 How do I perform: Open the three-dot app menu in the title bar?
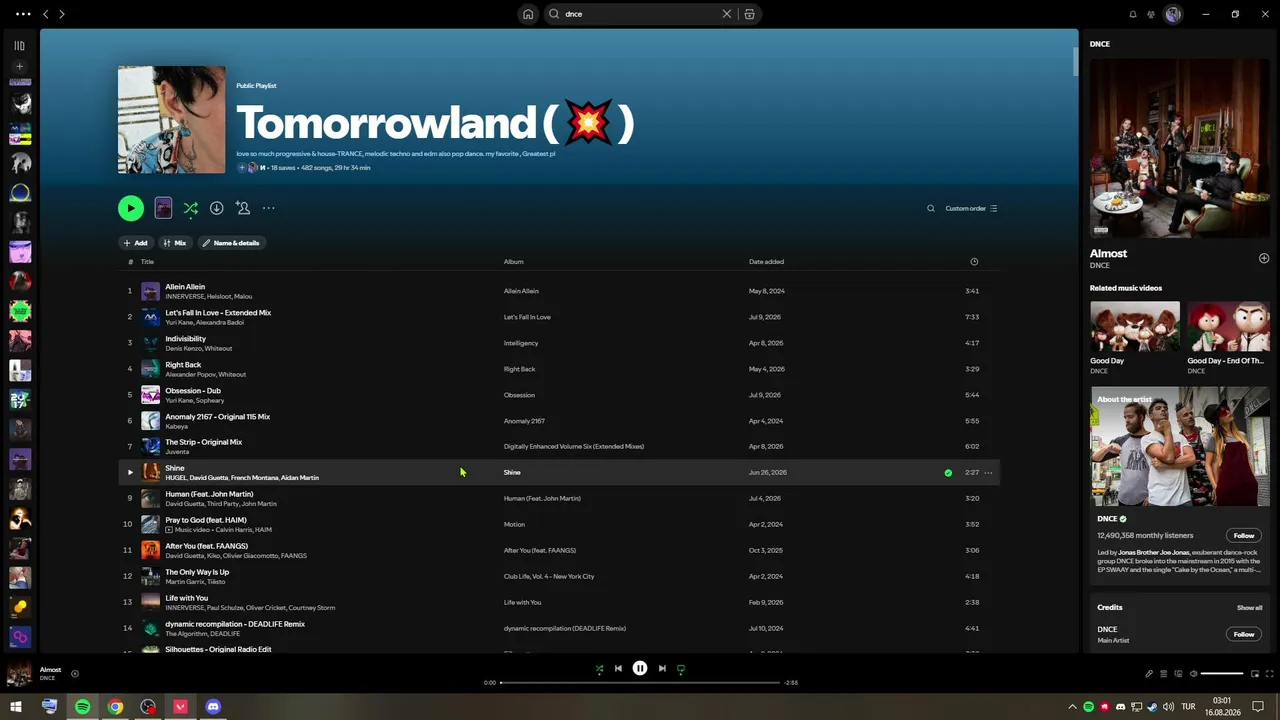(x=23, y=14)
